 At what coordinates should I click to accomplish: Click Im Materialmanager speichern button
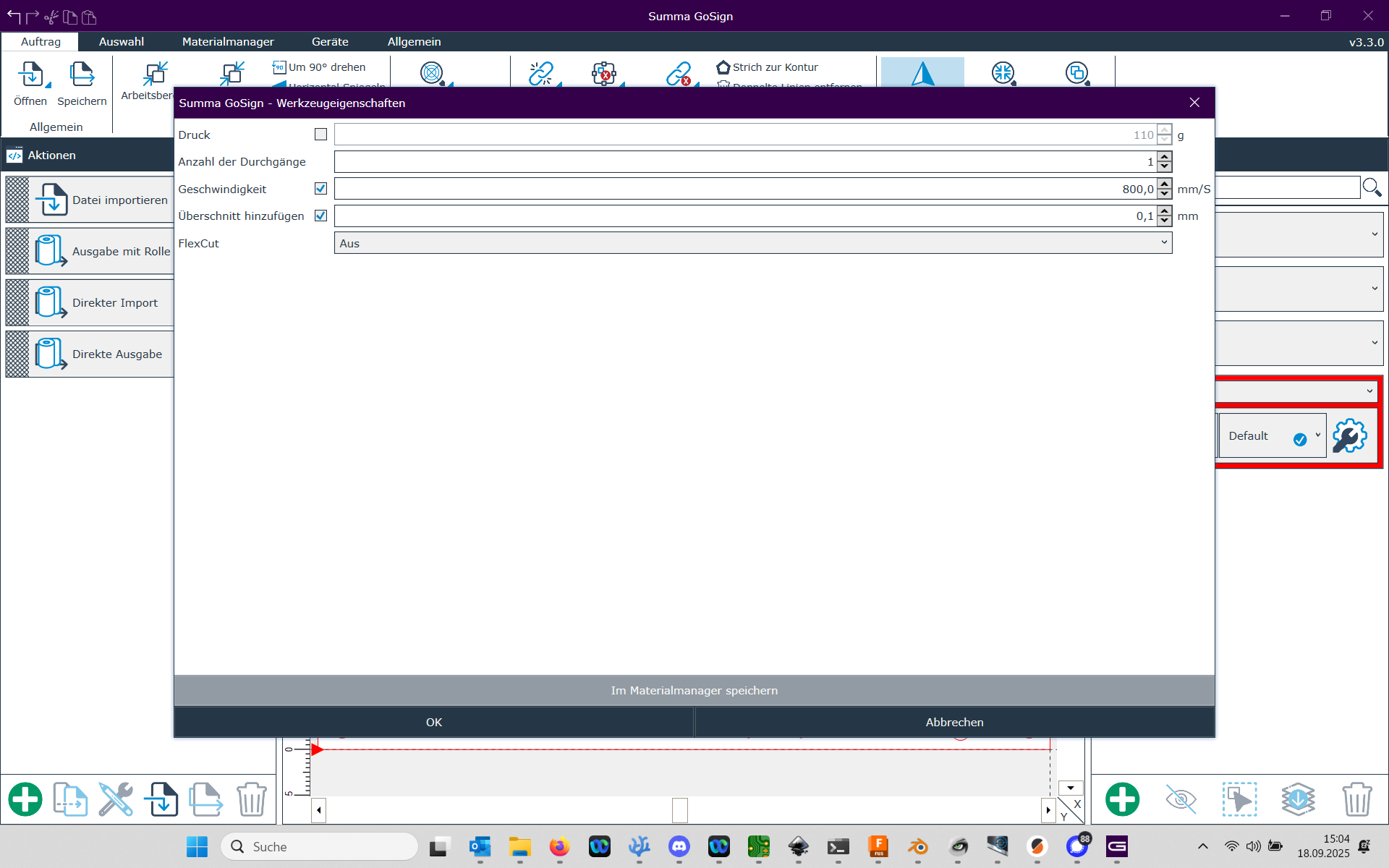pyautogui.click(x=694, y=690)
